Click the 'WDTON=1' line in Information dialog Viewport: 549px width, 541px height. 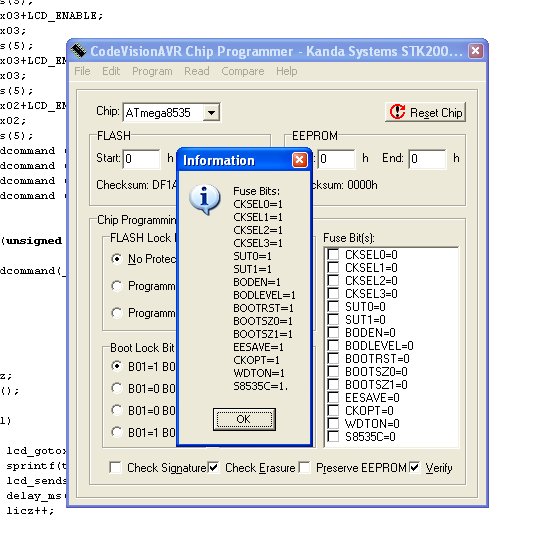pos(259,373)
